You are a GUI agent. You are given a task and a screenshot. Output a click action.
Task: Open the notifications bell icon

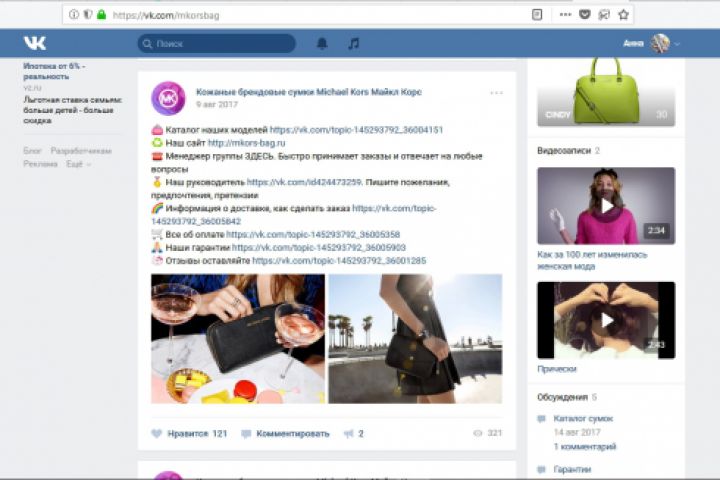tap(322, 44)
